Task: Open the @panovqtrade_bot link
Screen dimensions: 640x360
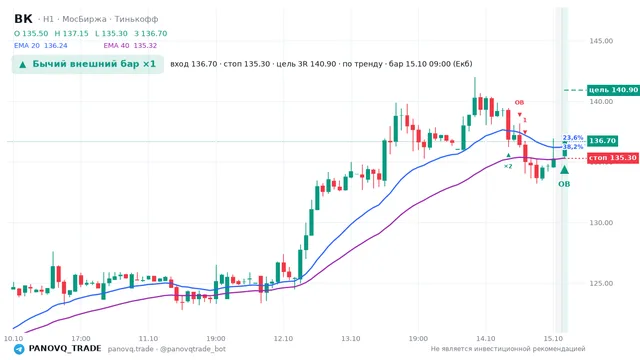Action: click(x=193, y=349)
